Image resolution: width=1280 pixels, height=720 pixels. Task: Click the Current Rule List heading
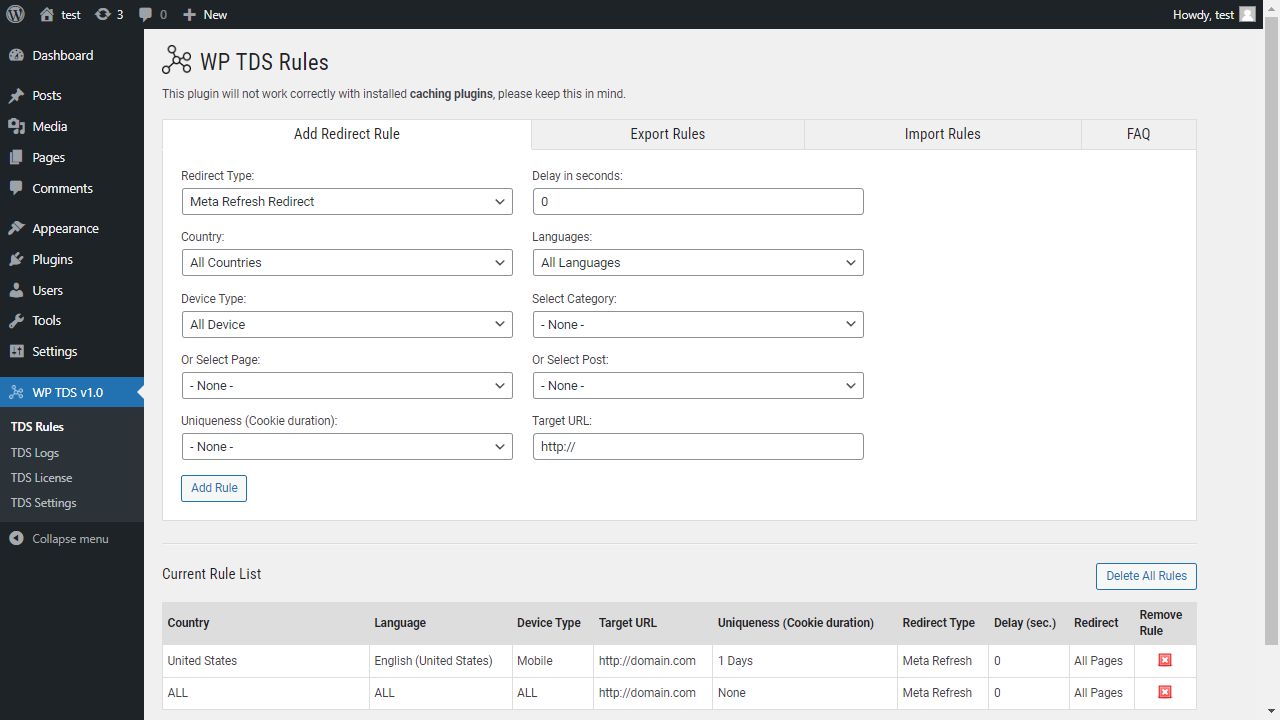212,574
